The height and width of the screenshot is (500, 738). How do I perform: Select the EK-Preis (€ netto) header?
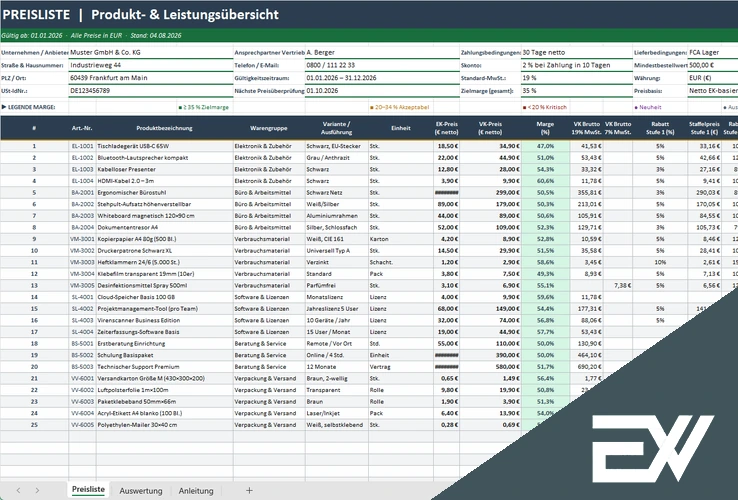tap(446, 128)
